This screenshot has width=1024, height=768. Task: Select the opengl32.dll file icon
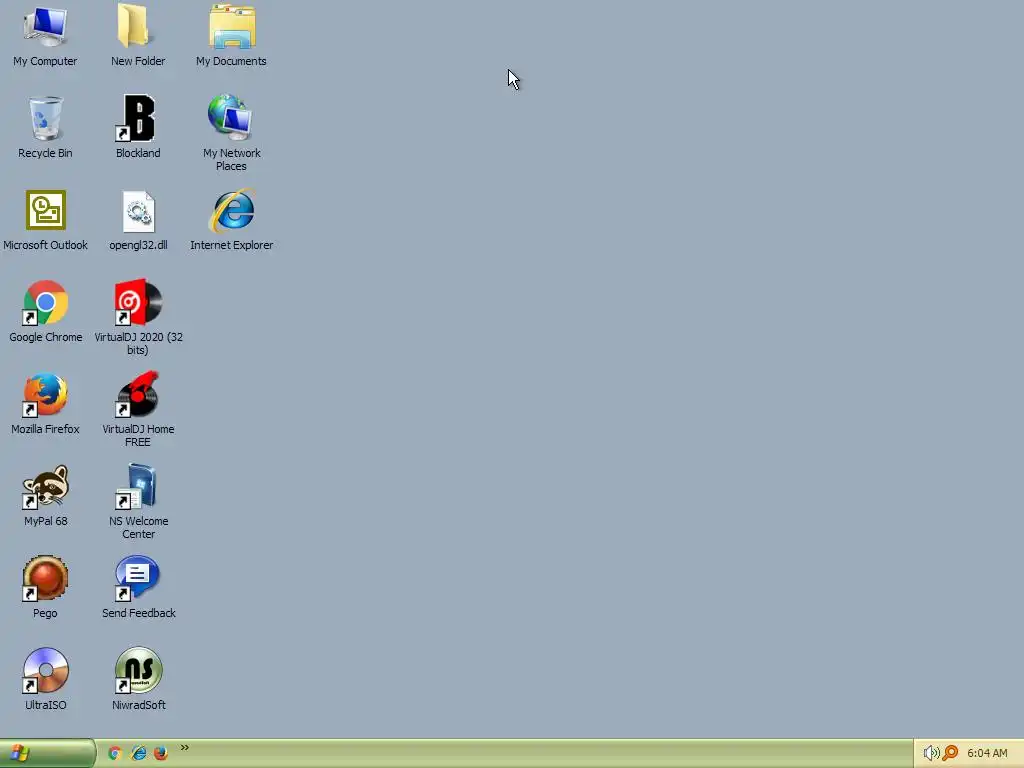pos(138,212)
